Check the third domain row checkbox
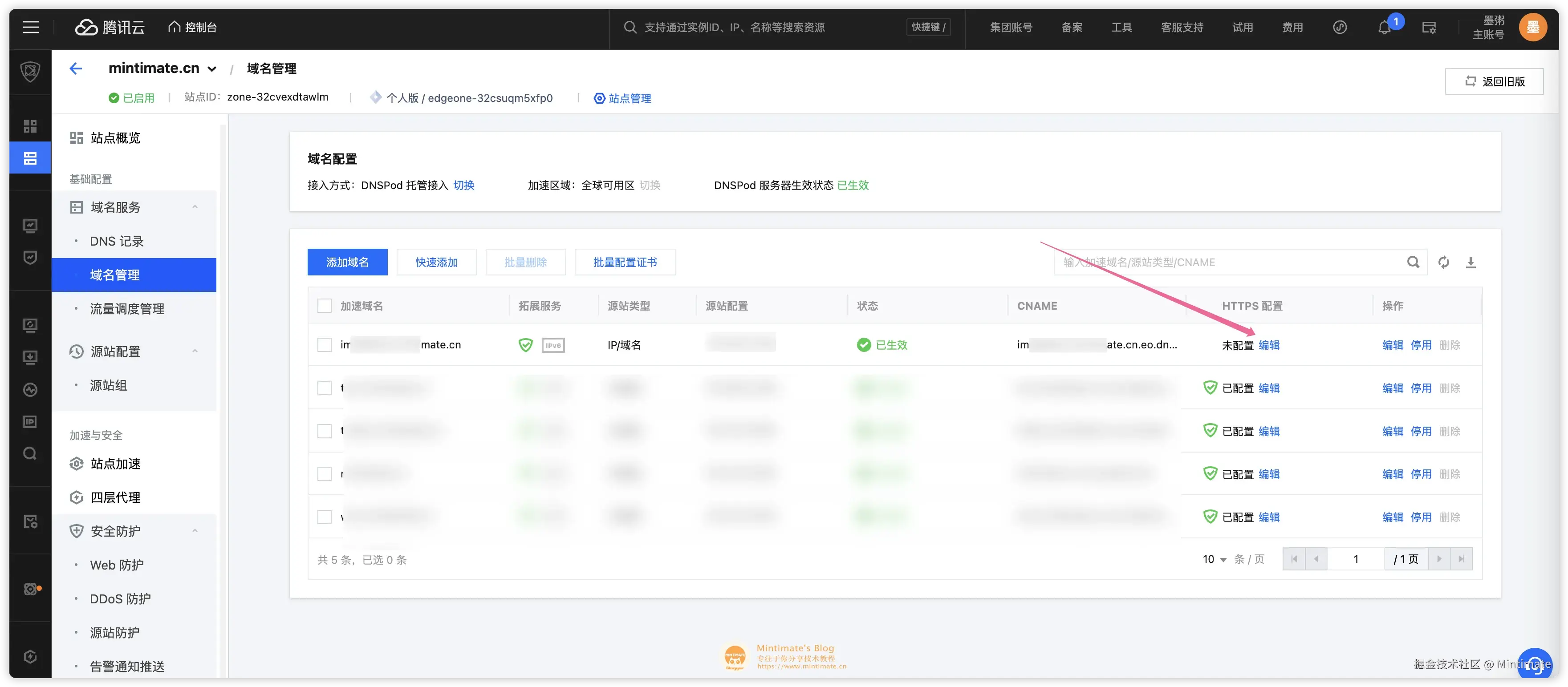1568x687 pixels. 325,432
